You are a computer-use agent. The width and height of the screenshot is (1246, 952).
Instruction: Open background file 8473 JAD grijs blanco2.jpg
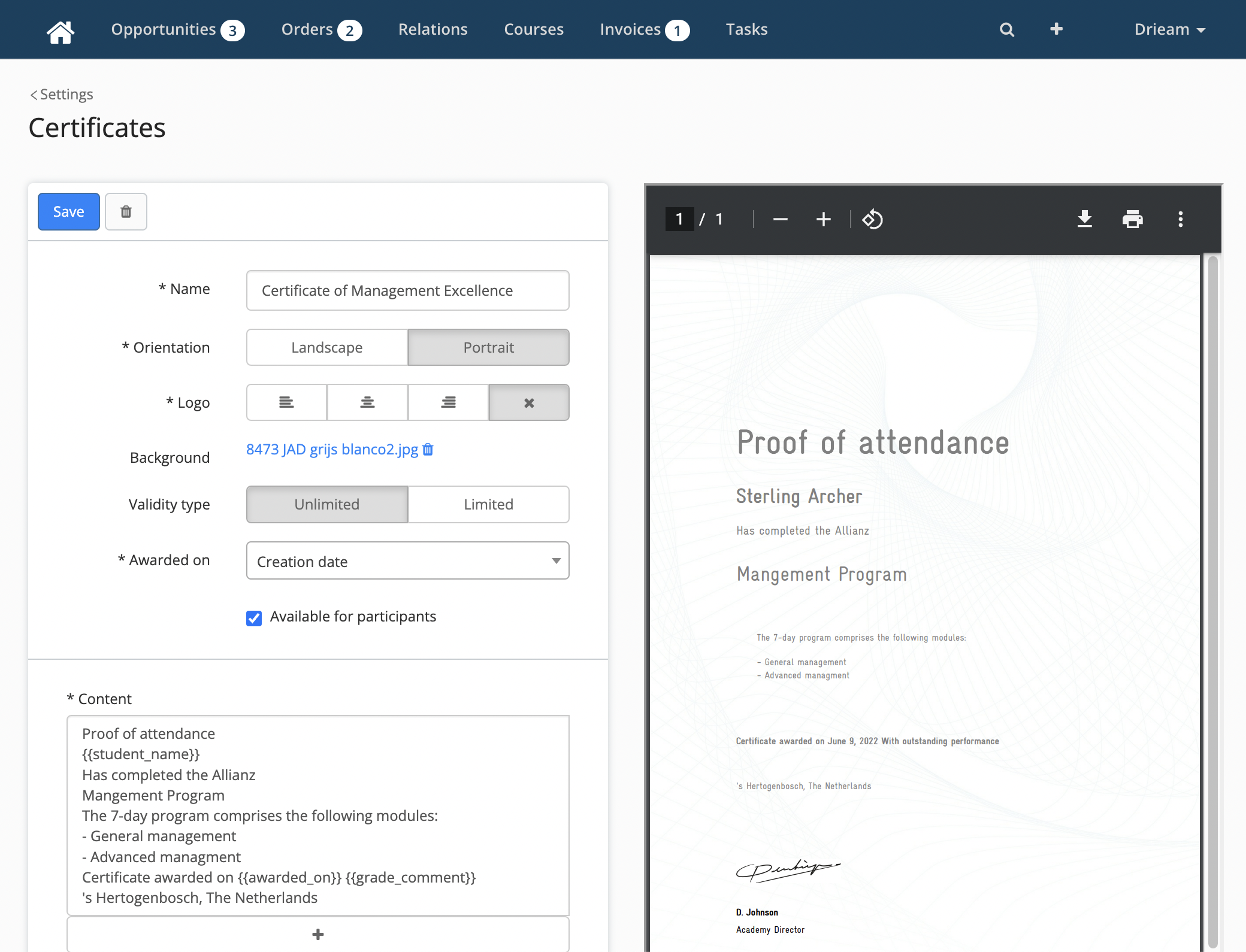(332, 449)
